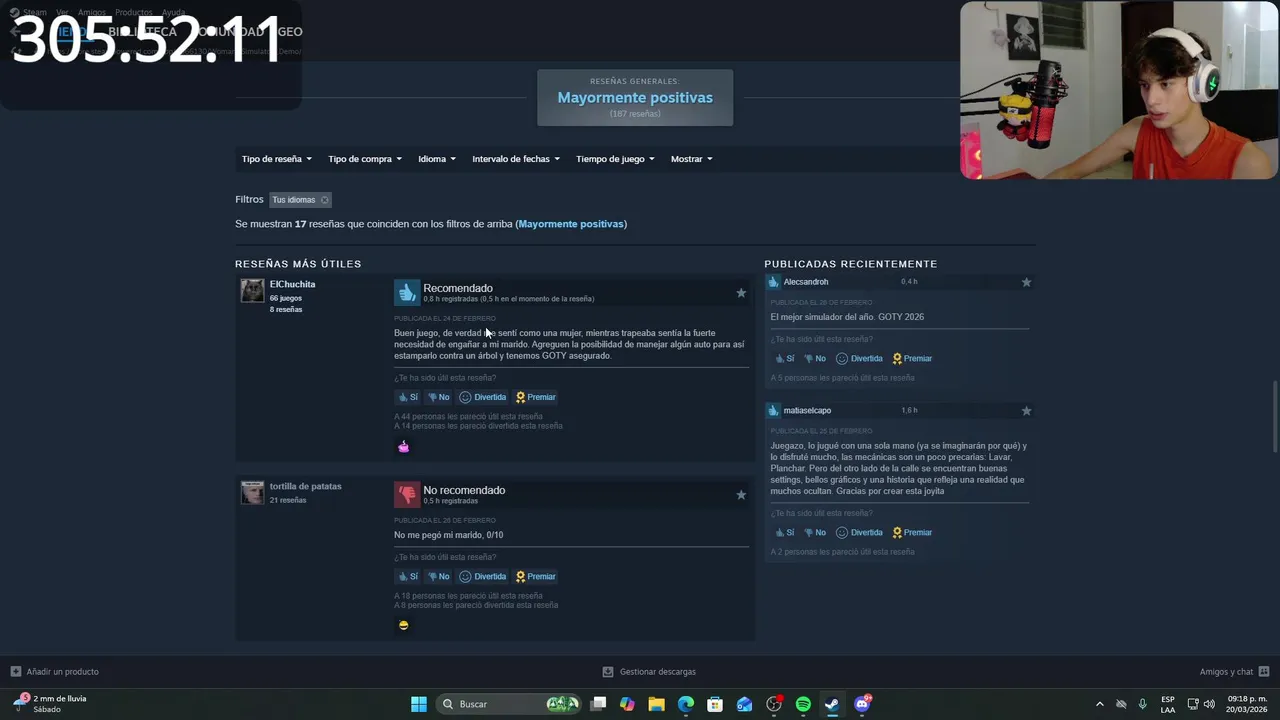
Task: Mark ElChuchita's review with the star icon
Action: (x=741, y=293)
